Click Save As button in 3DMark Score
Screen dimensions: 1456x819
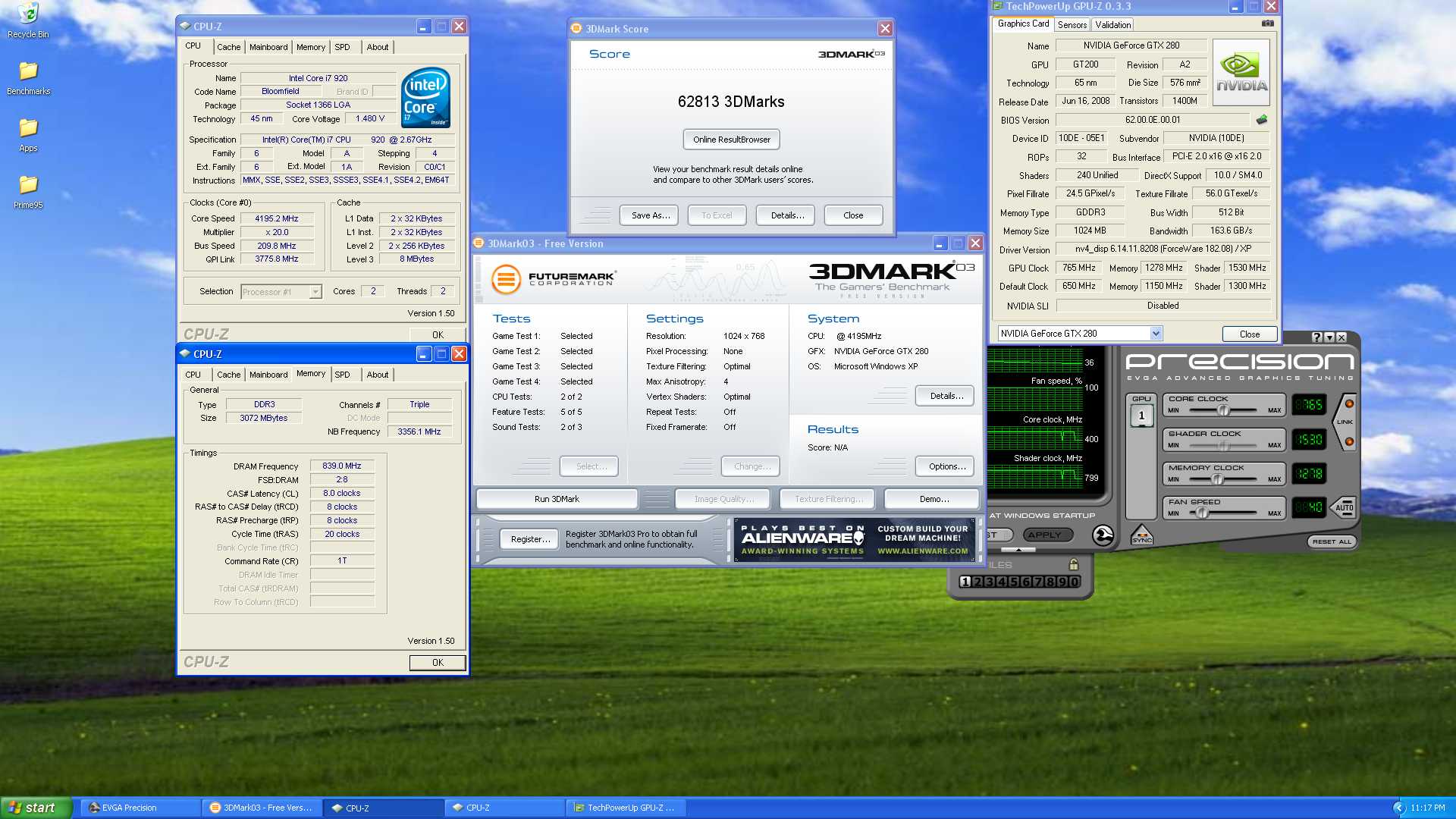651,215
